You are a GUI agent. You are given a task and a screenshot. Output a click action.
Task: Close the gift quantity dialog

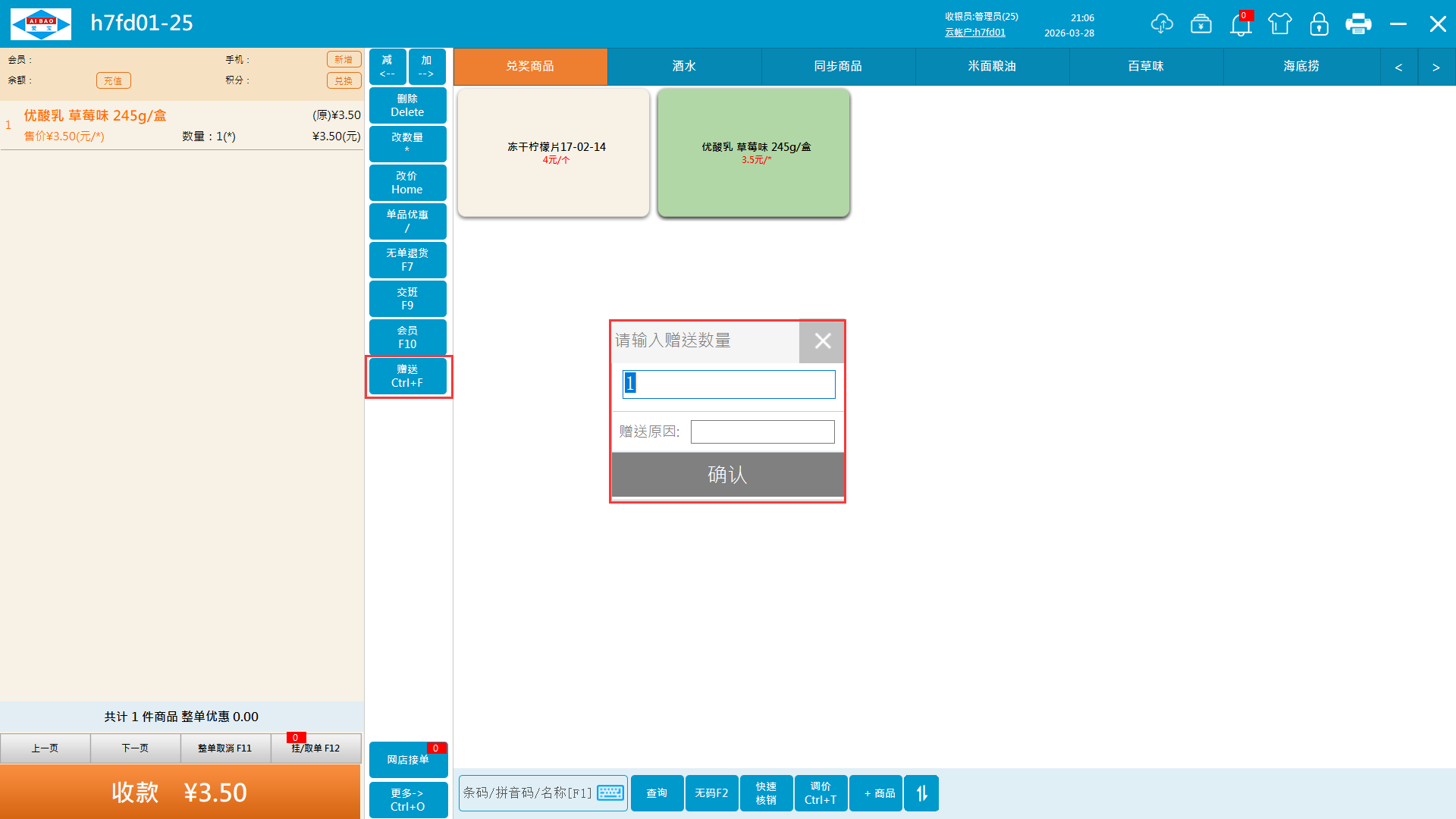click(822, 341)
